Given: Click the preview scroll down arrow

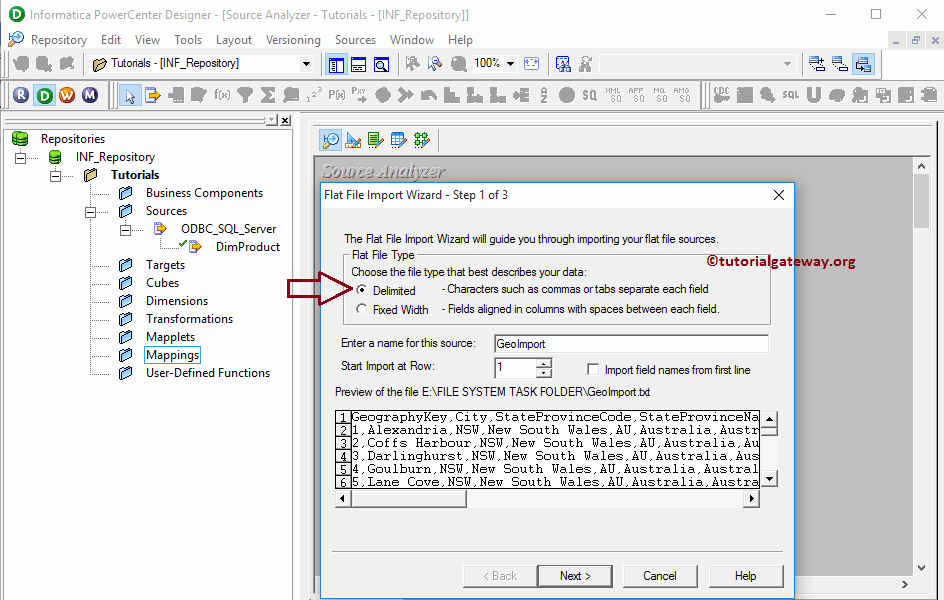Looking at the screenshot, I should (769, 479).
